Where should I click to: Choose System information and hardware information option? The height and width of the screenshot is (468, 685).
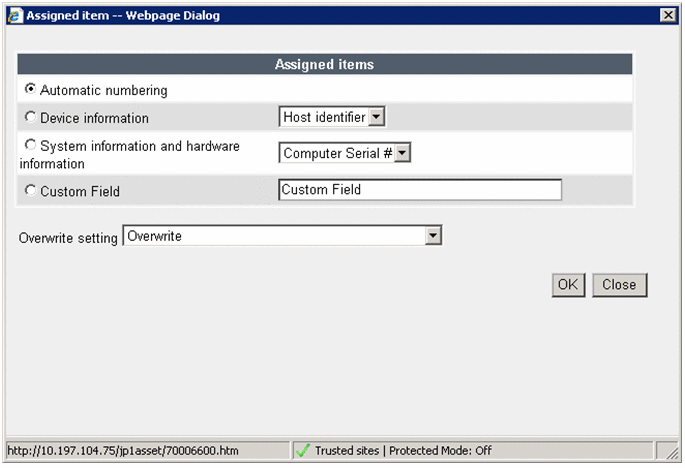[x=30, y=145]
